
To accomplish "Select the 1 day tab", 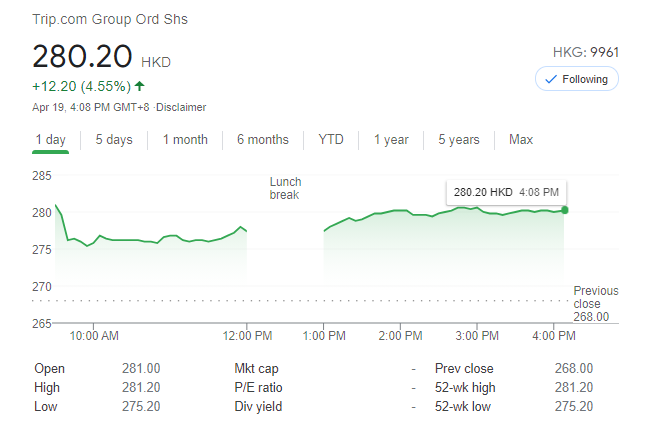I will 50,140.
